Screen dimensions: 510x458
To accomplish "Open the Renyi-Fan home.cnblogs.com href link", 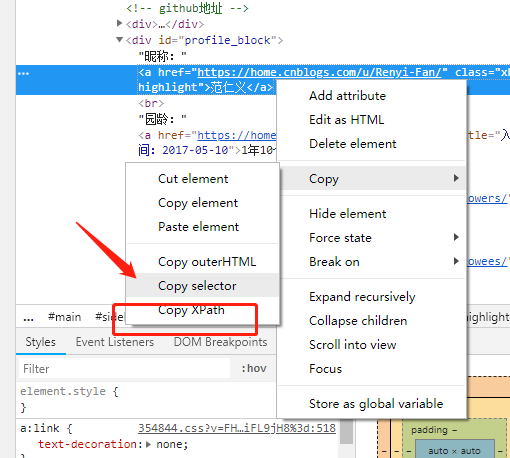I will [x=319, y=72].
